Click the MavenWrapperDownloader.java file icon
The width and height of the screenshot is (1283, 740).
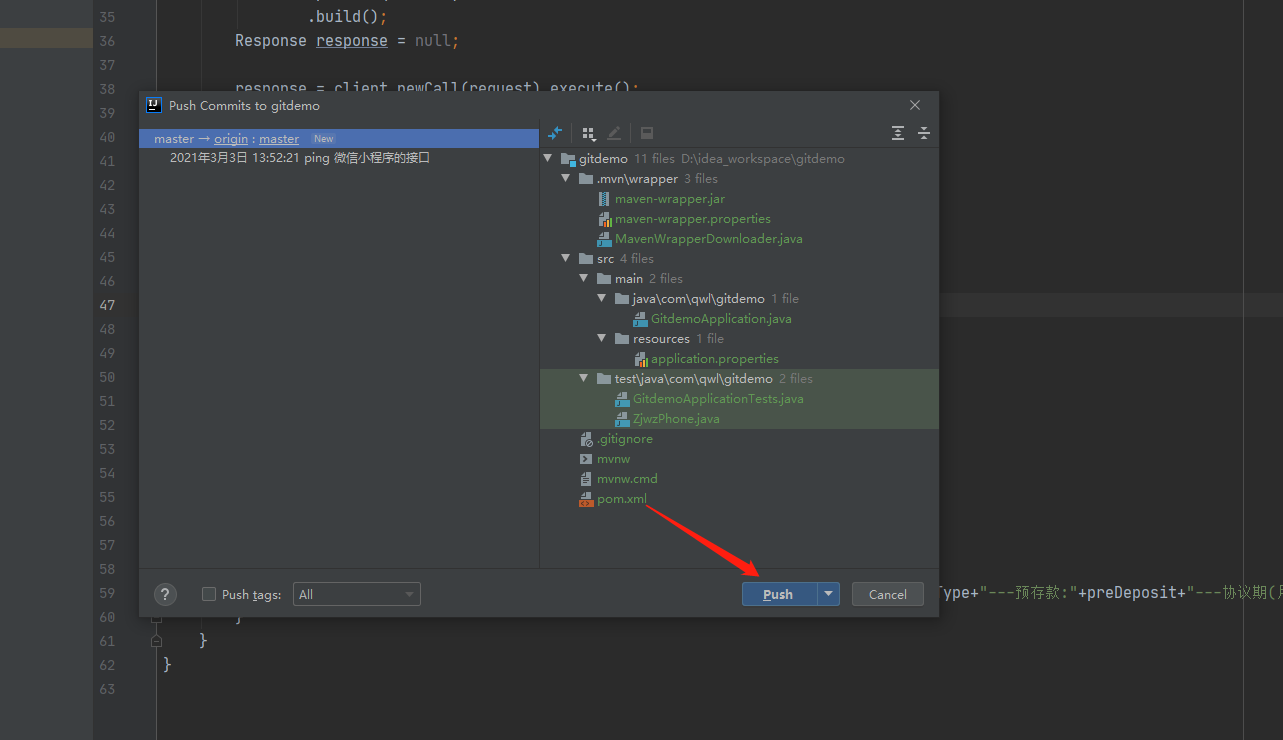click(x=604, y=239)
